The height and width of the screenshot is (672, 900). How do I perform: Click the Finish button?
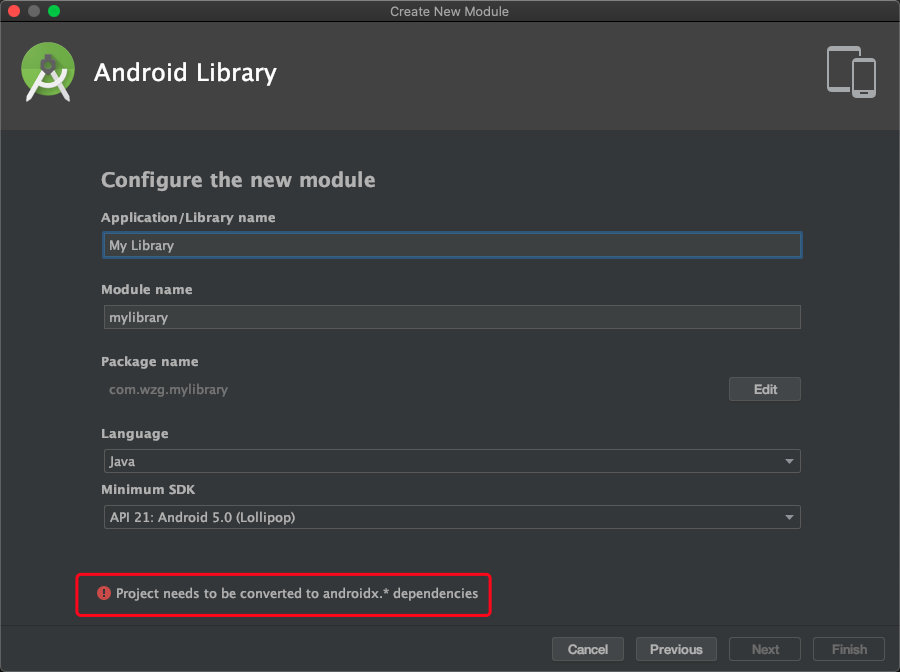(x=849, y=649)
